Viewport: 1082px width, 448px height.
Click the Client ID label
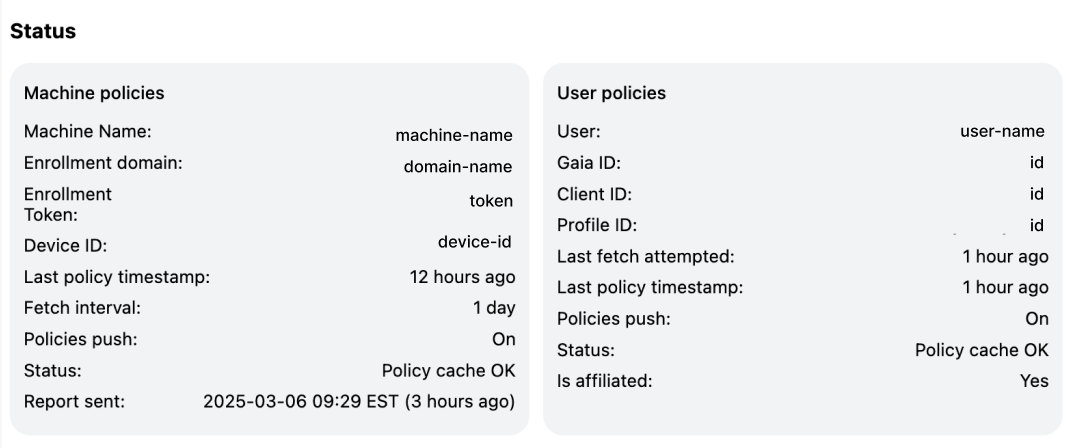click(594, 194)
